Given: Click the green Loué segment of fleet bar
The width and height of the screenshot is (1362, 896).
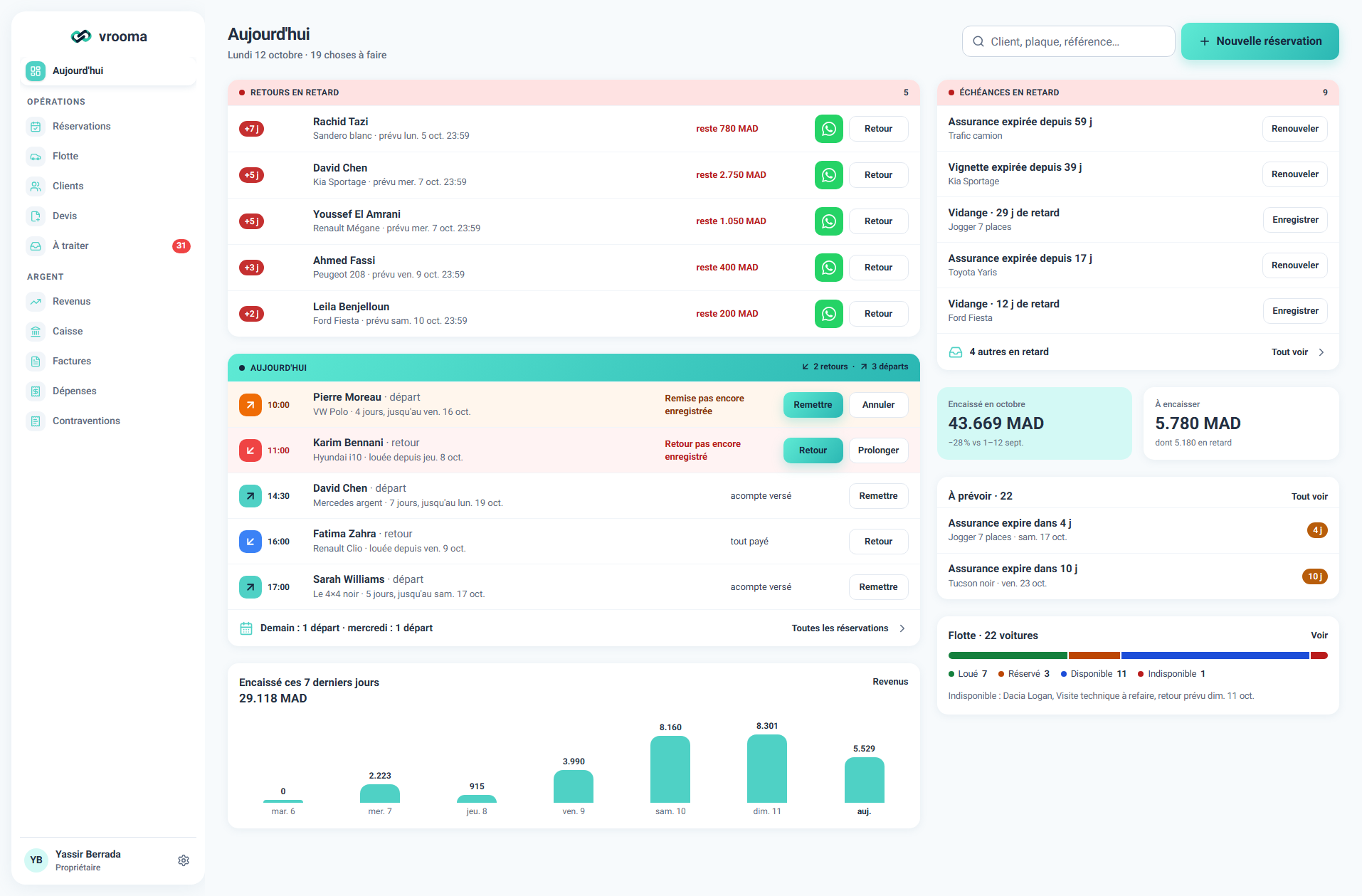Looking at the screenshot, I should tap(1008, 655).
